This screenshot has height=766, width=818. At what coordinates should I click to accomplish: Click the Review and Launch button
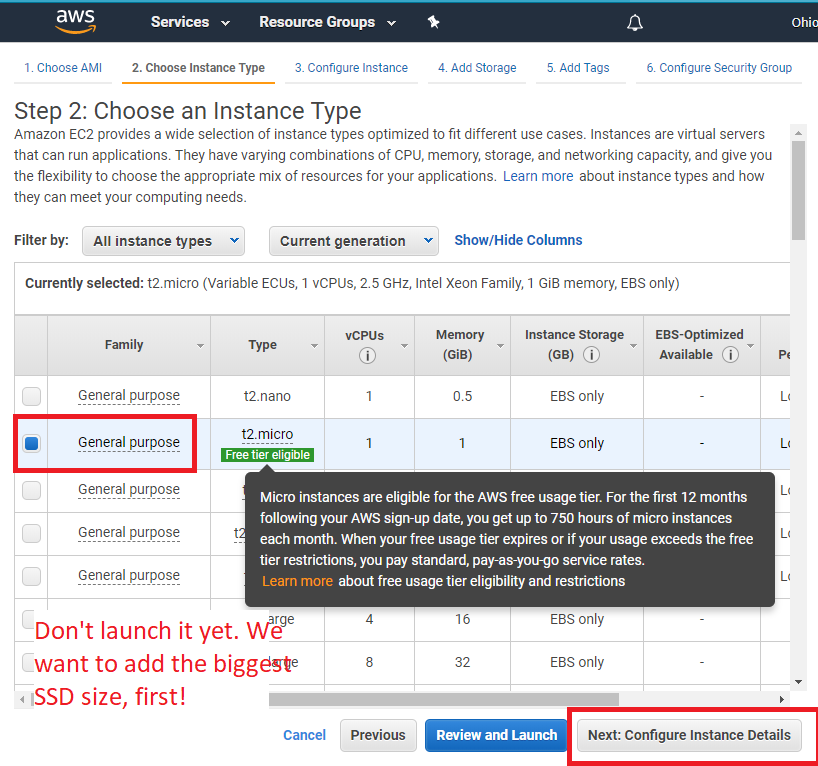pos(496,735)
